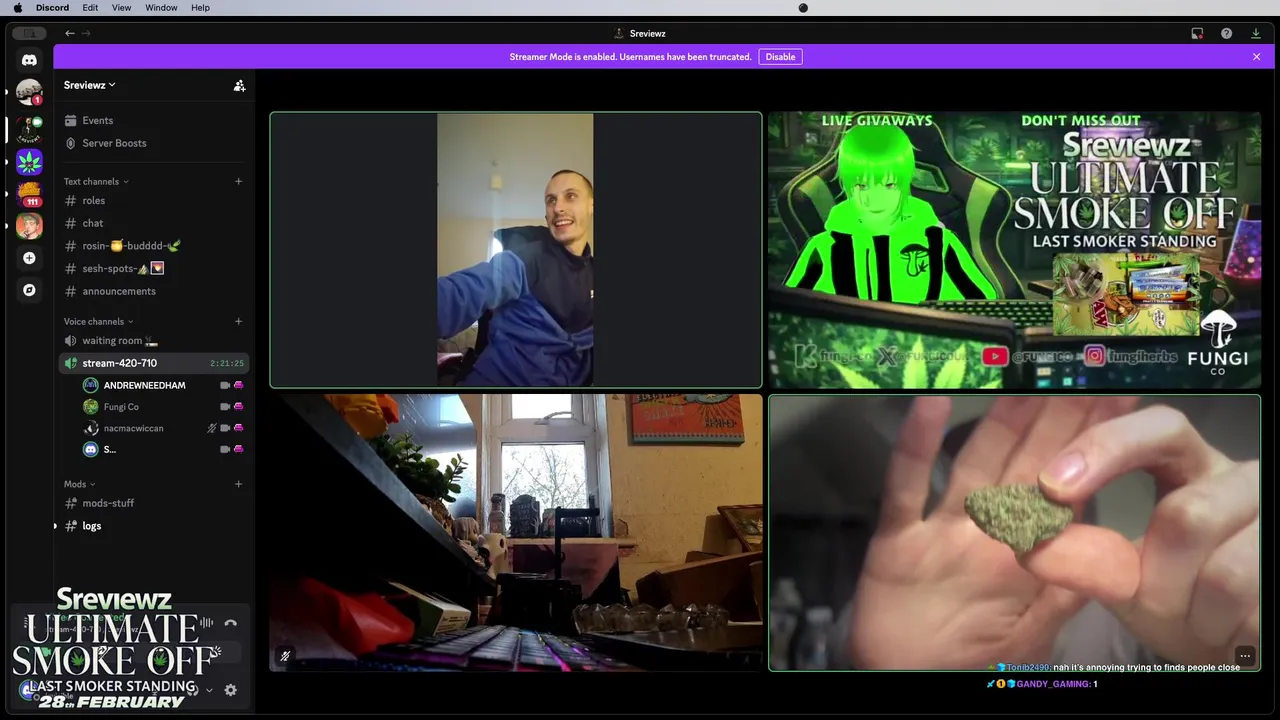The image size is (1280, 720).
Task: Open the roles text channel
Action: click(154, 200)
